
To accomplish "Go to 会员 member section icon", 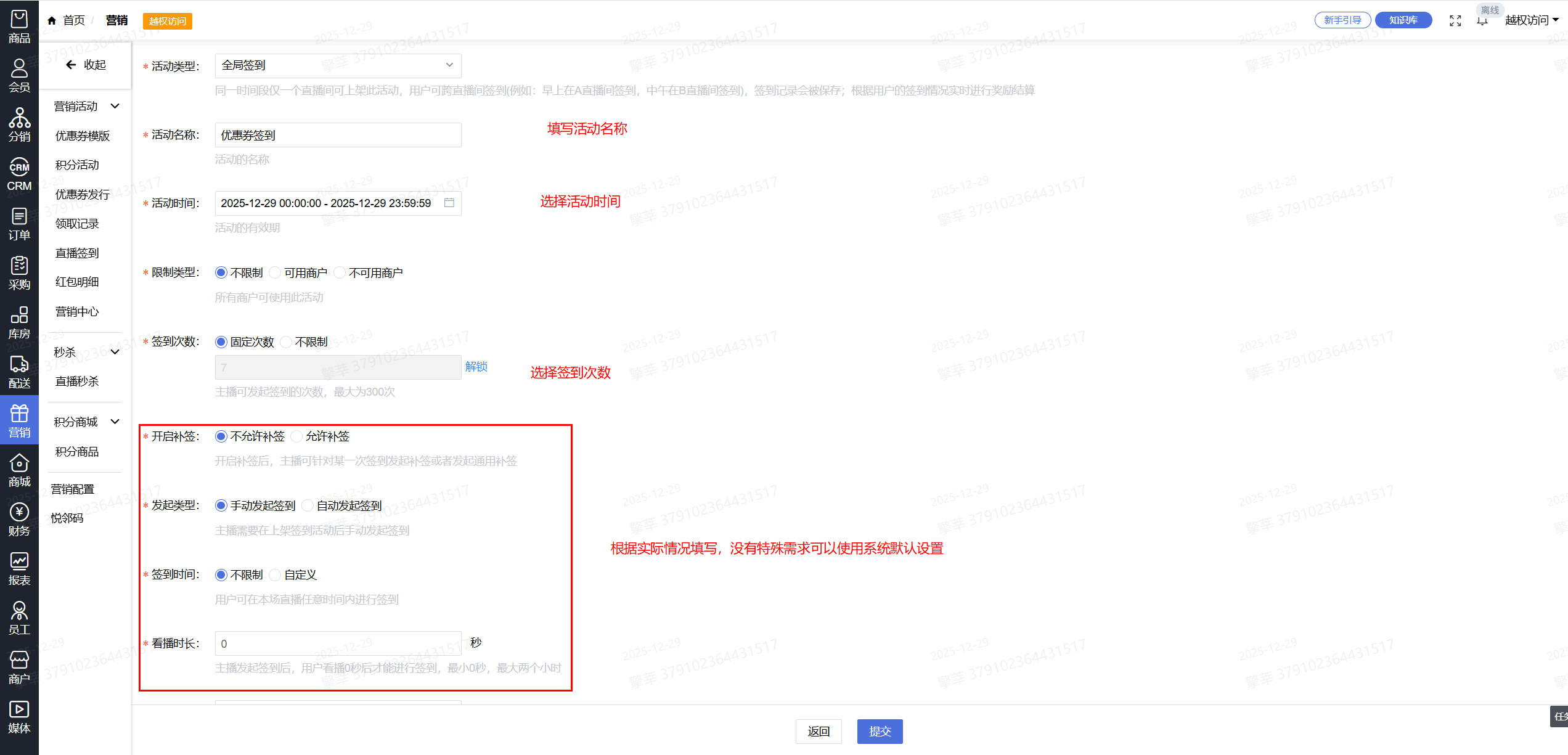I will pos(19,75).
